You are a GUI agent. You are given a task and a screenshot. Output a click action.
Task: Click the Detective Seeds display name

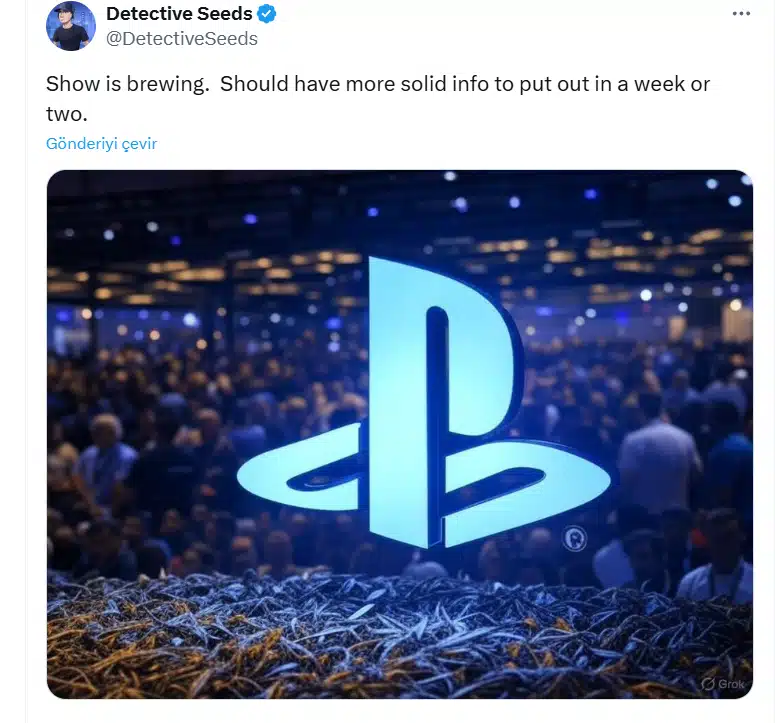(x=179, y=14)
